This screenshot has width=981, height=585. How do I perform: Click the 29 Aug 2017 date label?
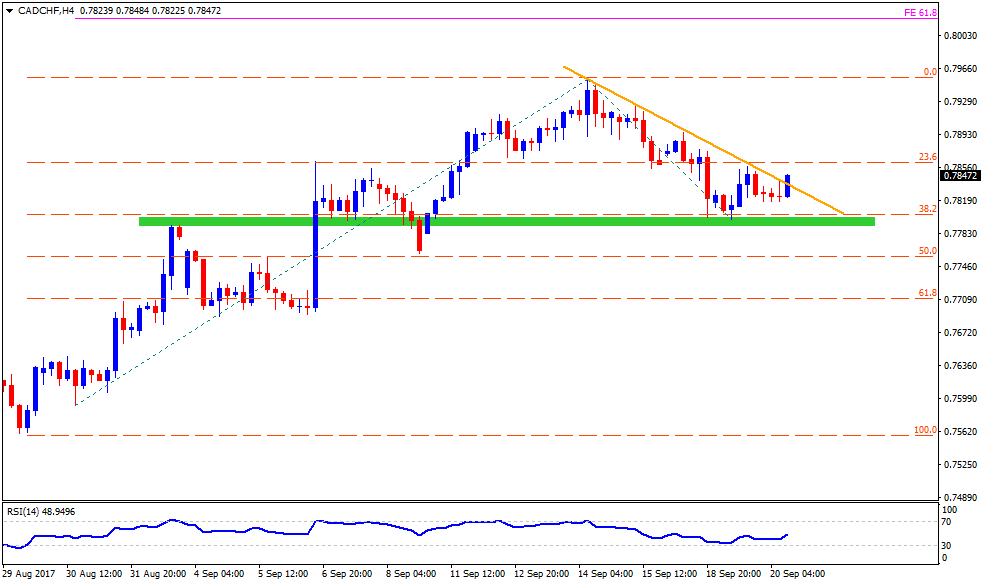(x=28, y=574)
